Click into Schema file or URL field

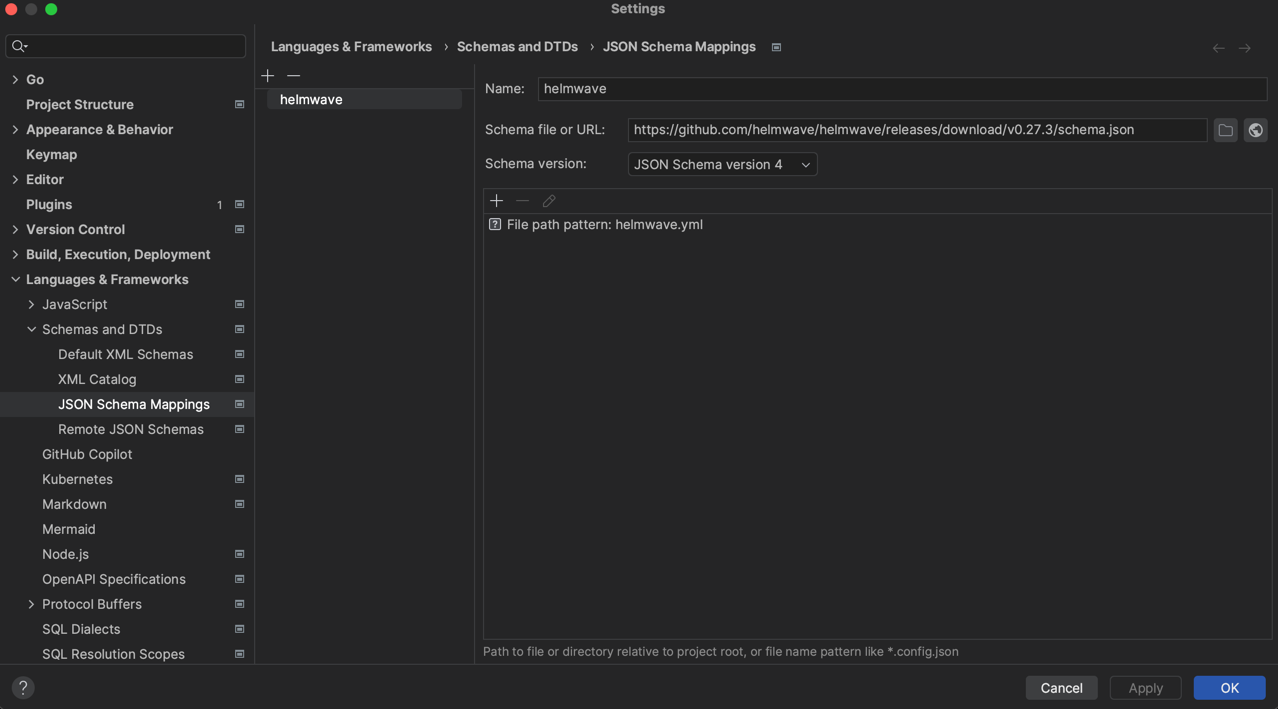[x=917, y=130]
